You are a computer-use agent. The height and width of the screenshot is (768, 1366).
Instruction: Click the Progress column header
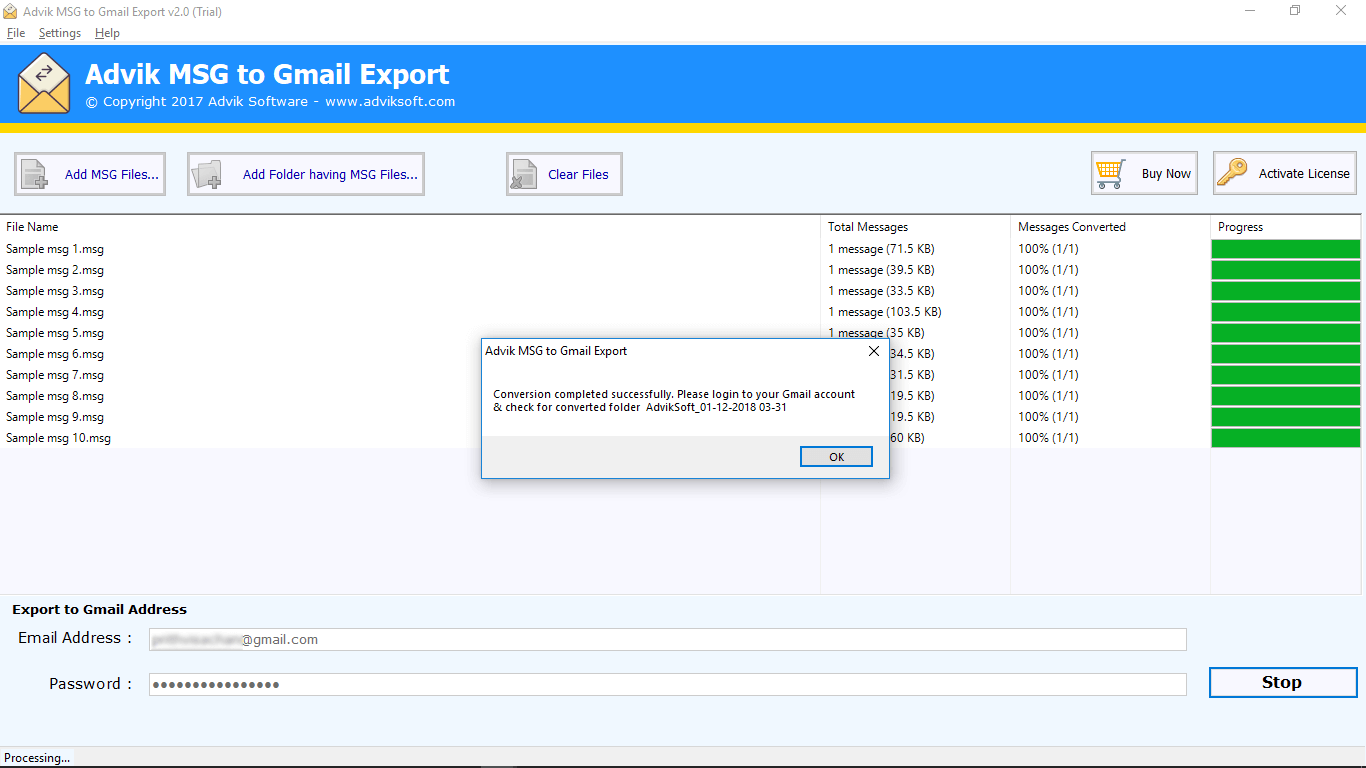tap(1241, 227)
